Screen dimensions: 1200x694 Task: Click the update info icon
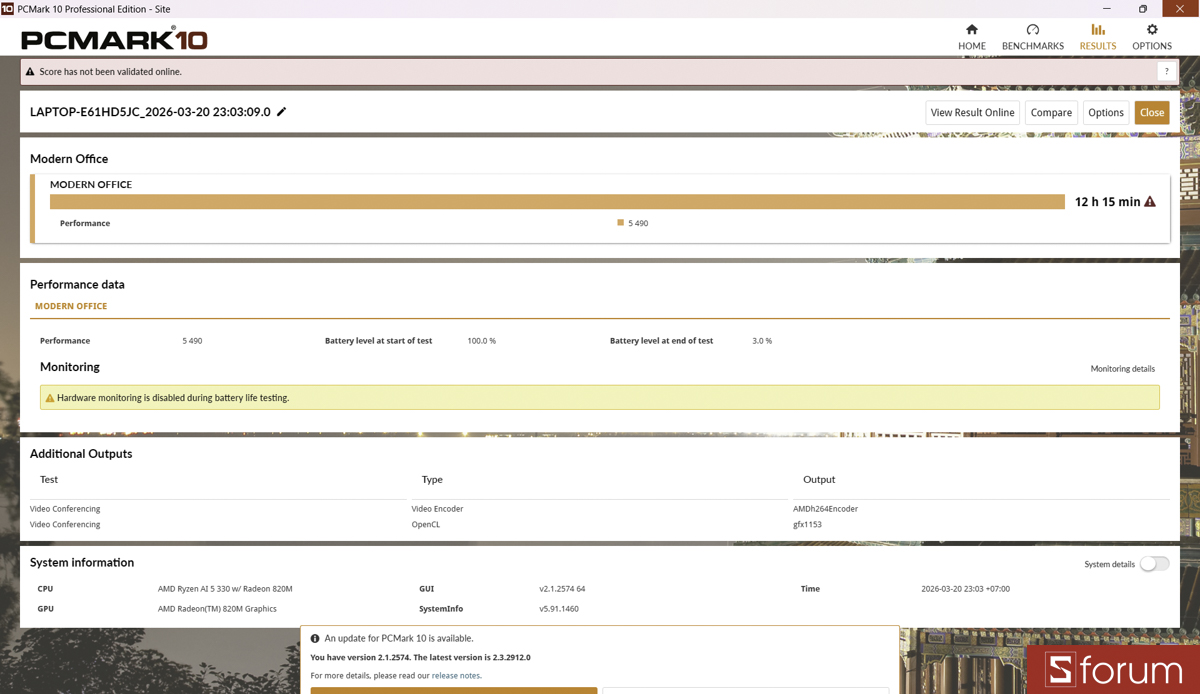click(315, 638)
